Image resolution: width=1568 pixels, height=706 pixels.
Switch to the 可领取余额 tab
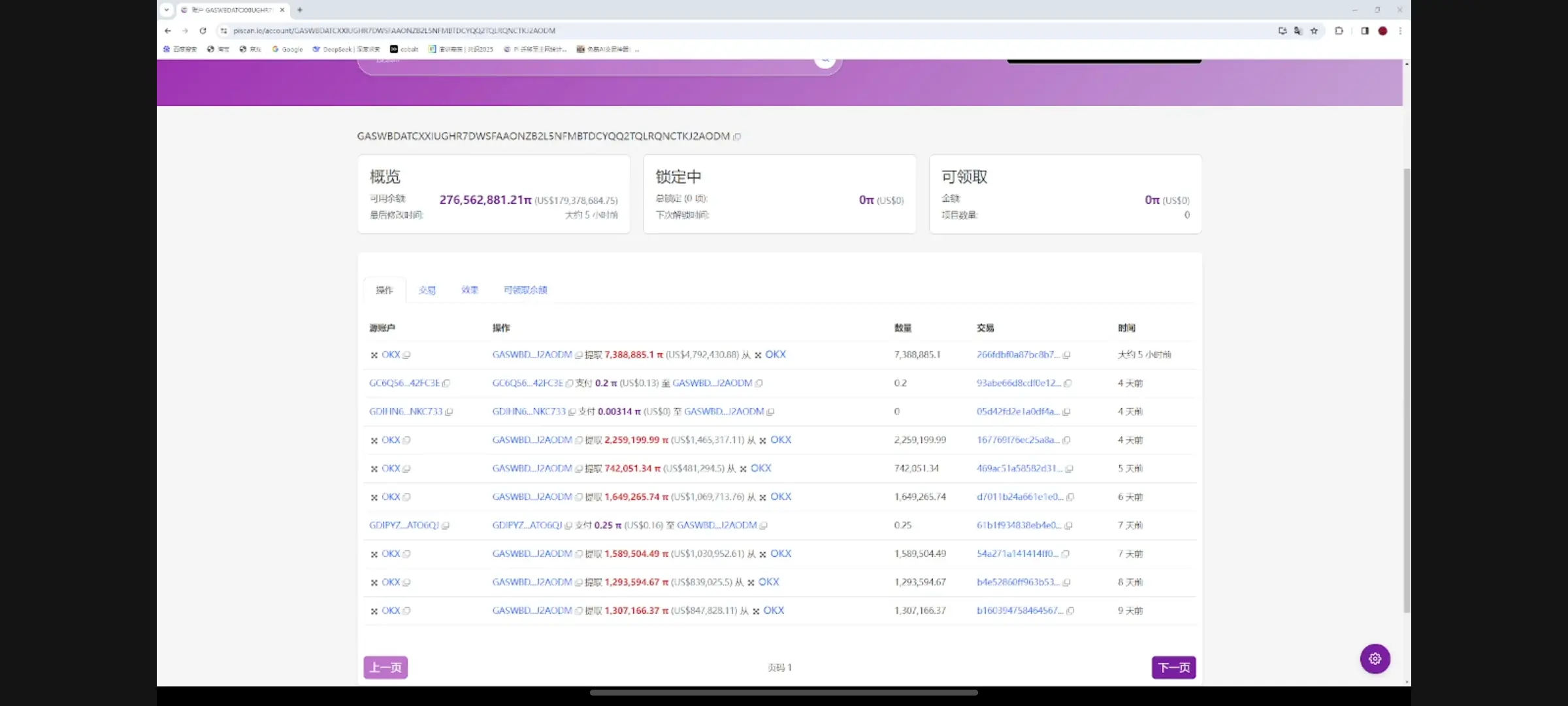[525, 290]
